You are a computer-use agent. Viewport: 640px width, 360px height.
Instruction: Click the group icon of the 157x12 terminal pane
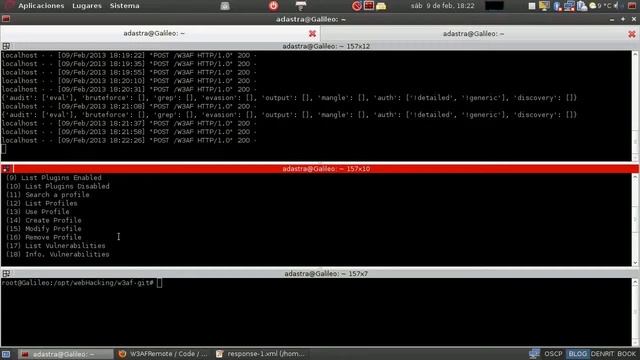click(6, 46)
